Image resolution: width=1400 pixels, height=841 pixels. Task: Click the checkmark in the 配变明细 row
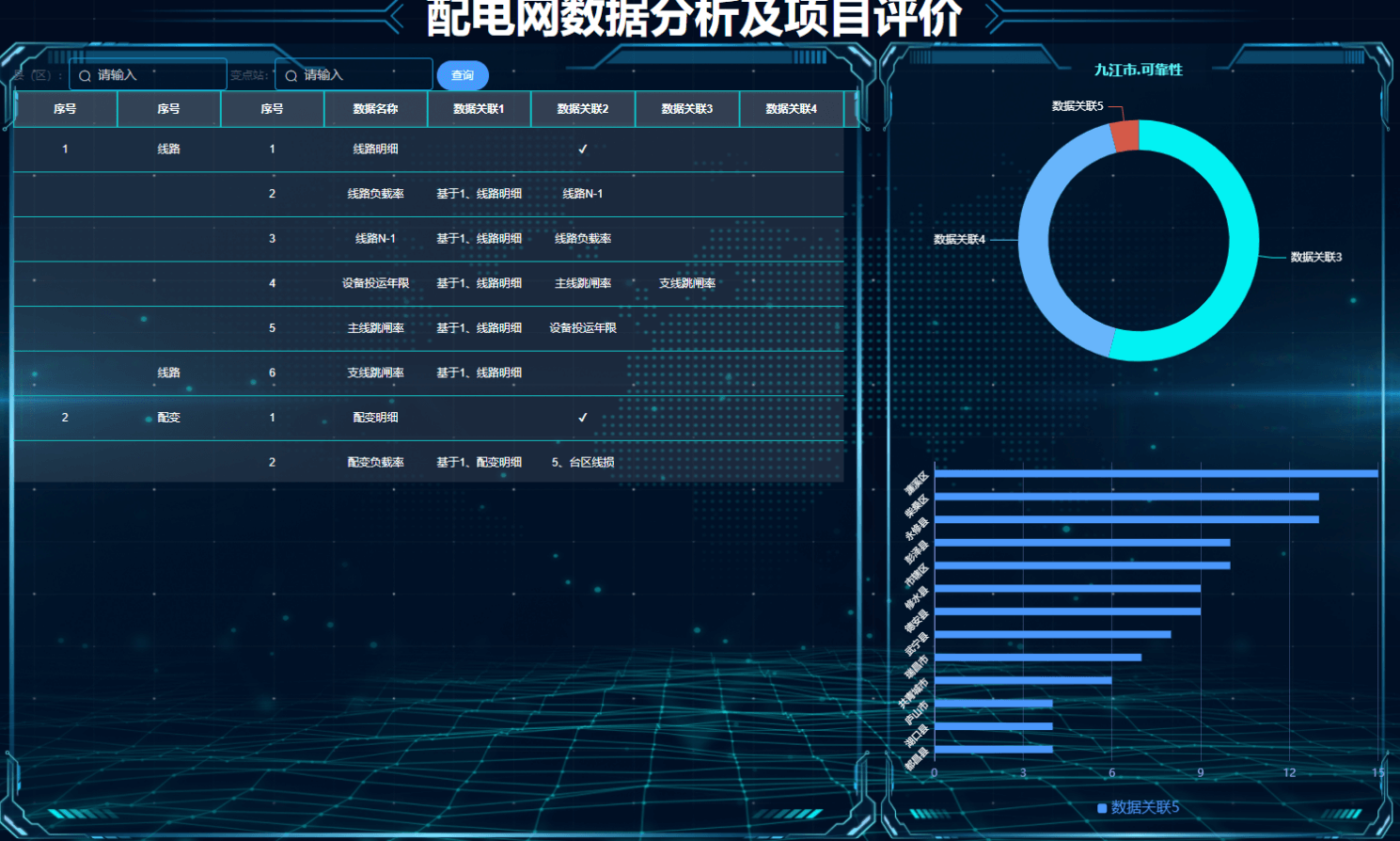click(583, 418)
